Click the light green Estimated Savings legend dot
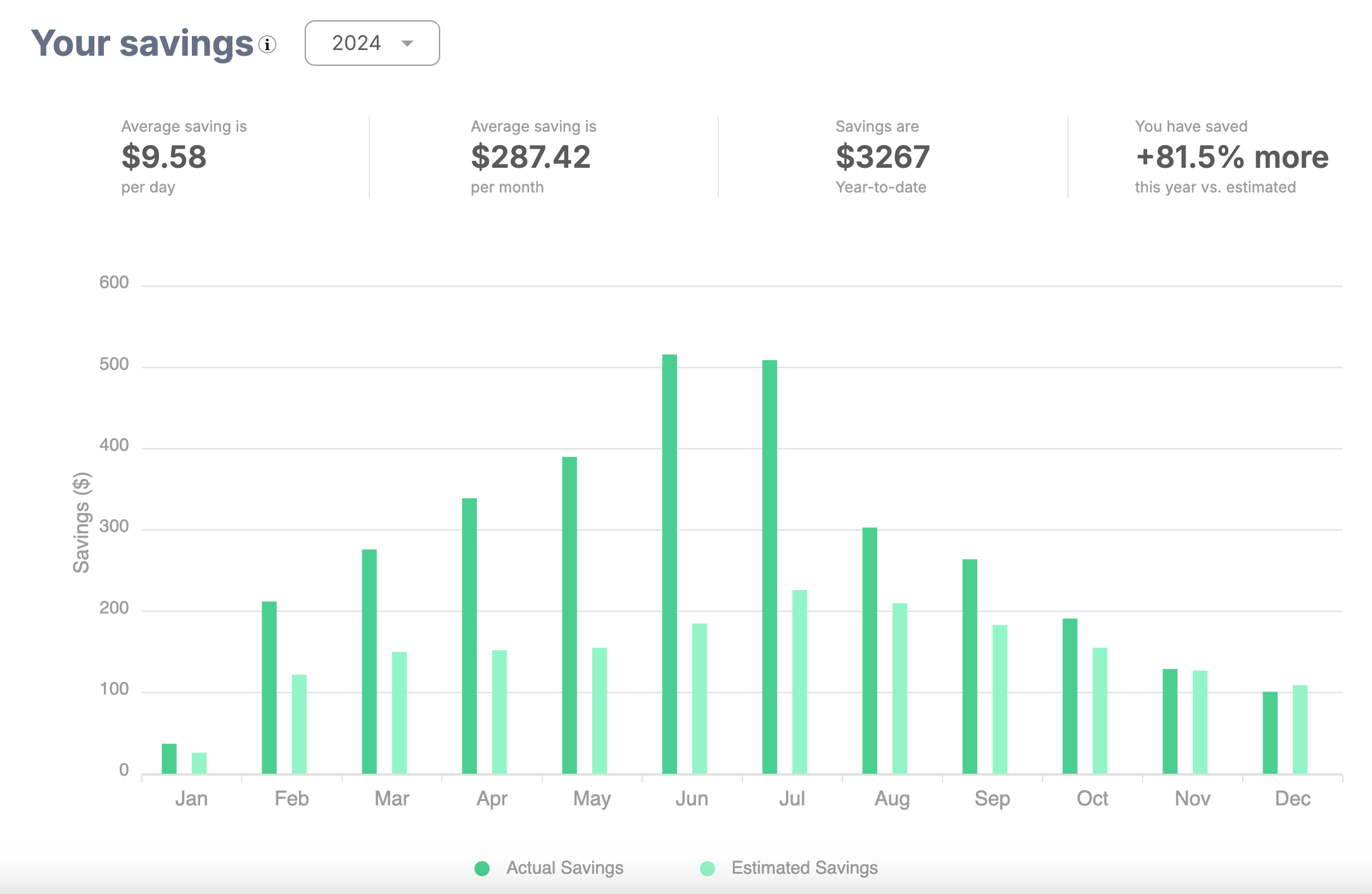This screenshot has width=1372, height=894. click(x=708, y=868)
